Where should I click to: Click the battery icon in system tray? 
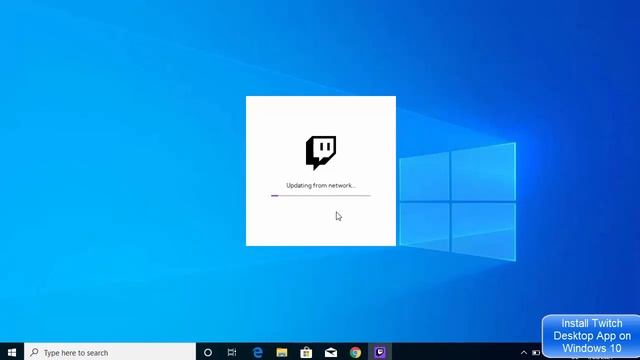536,352
